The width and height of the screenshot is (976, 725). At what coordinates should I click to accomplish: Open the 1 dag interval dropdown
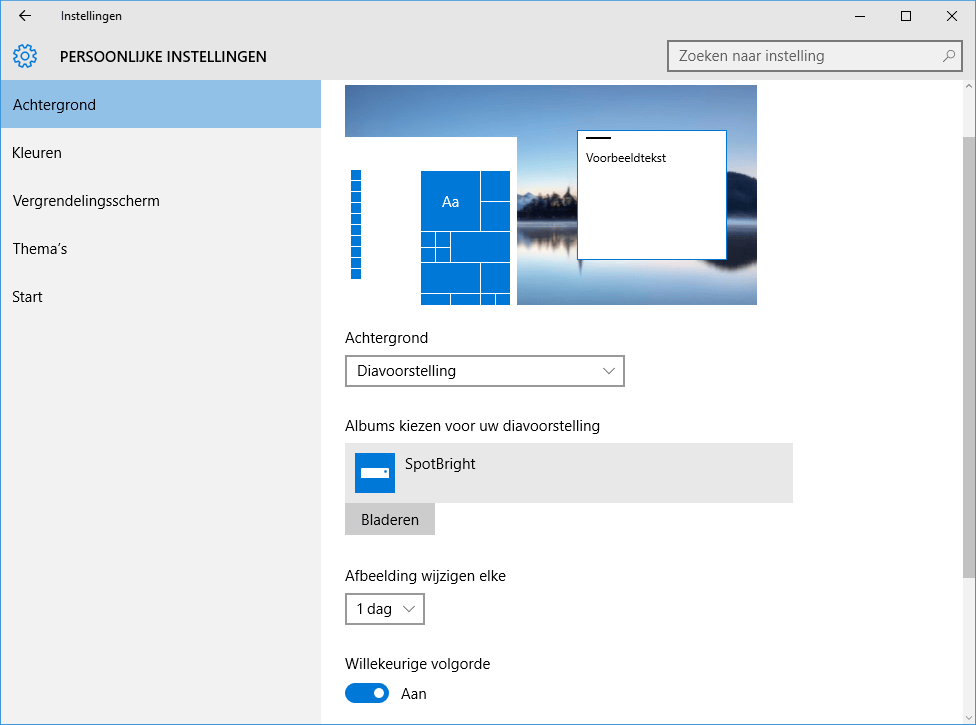click(x=385, y=609)
